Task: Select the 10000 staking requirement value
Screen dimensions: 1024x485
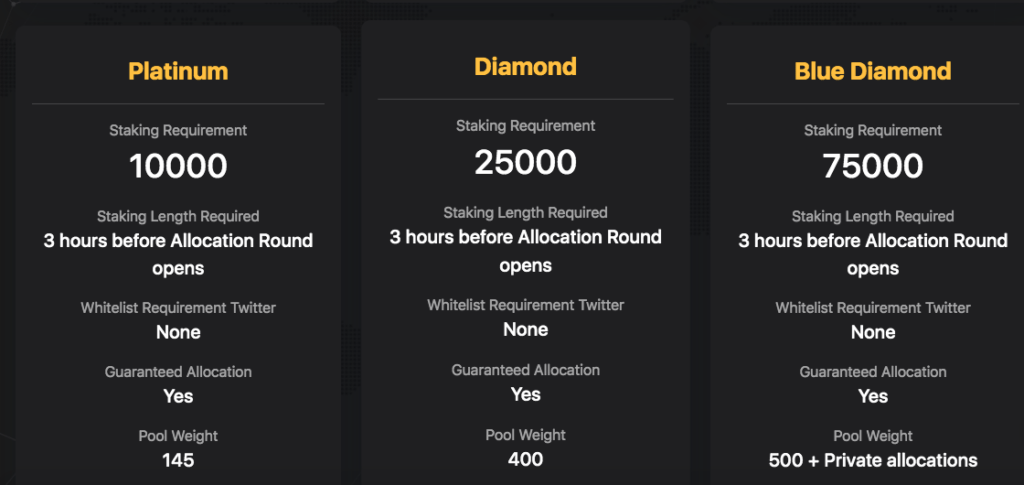Action: pos(178,166)
